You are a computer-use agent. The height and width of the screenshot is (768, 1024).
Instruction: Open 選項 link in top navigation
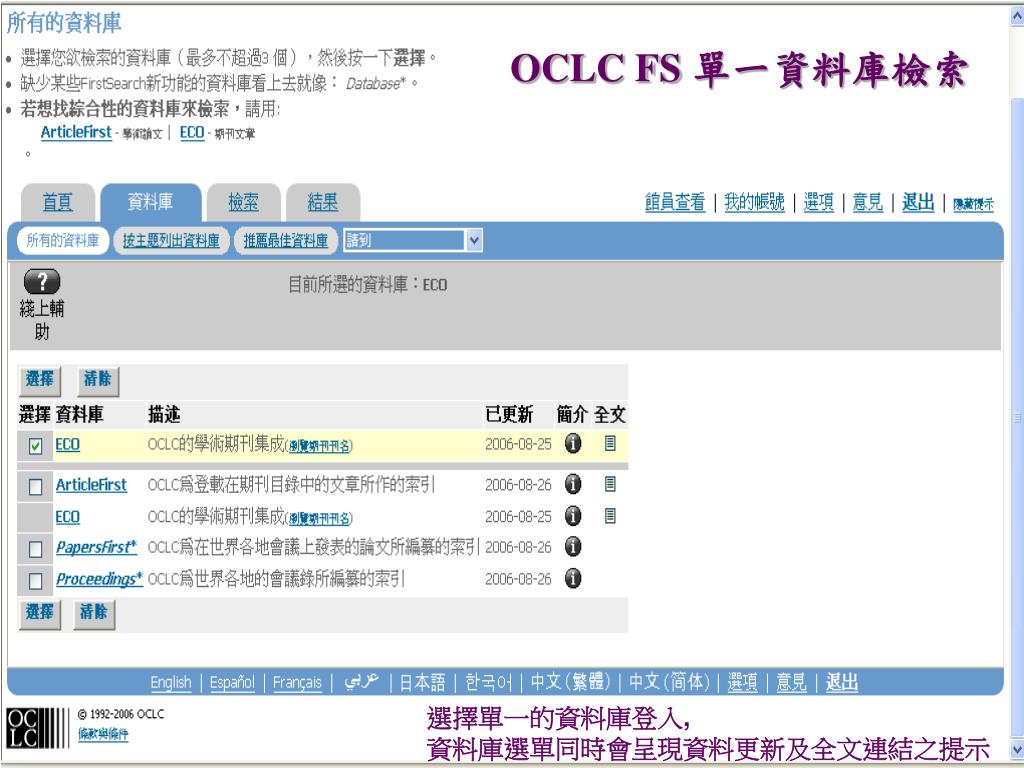coord(818,202)
